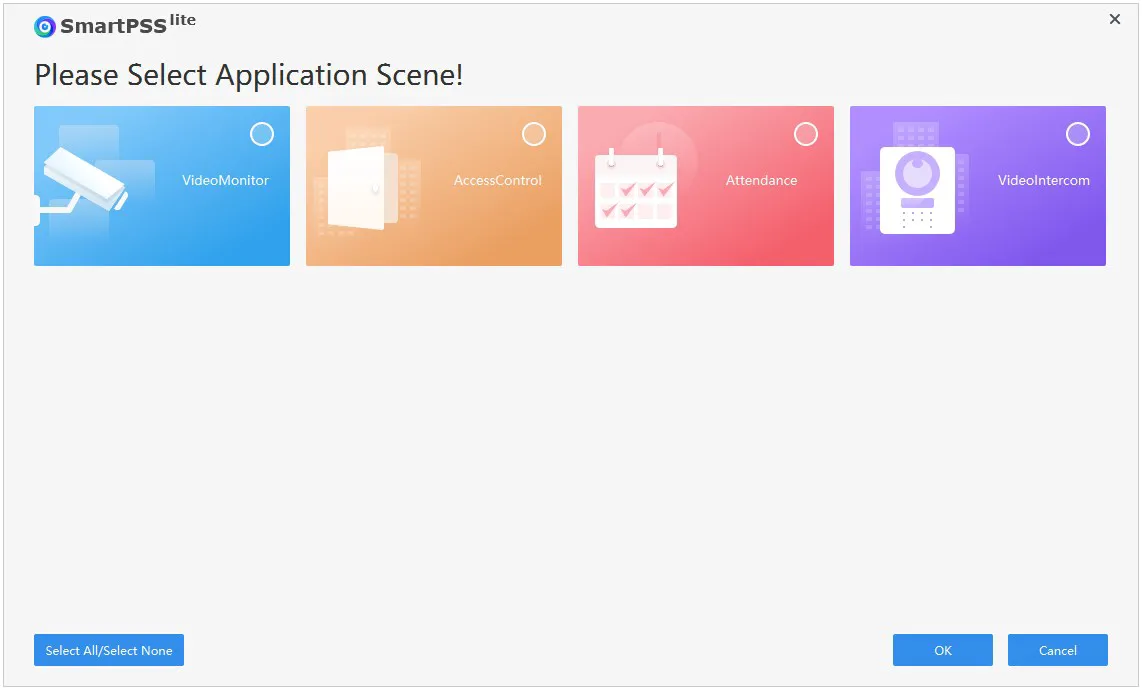
Task: Click the intercom device icon
Action: [917, 190]
